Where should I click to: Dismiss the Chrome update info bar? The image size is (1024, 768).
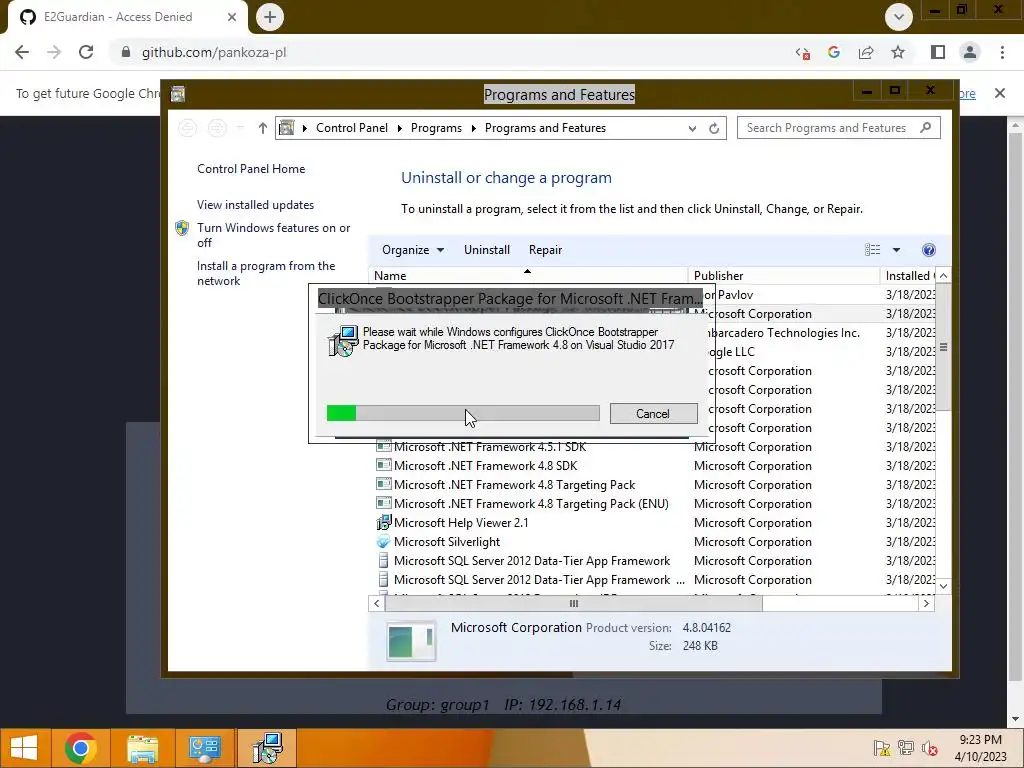pyautogui.click(x=1000, y=93)
